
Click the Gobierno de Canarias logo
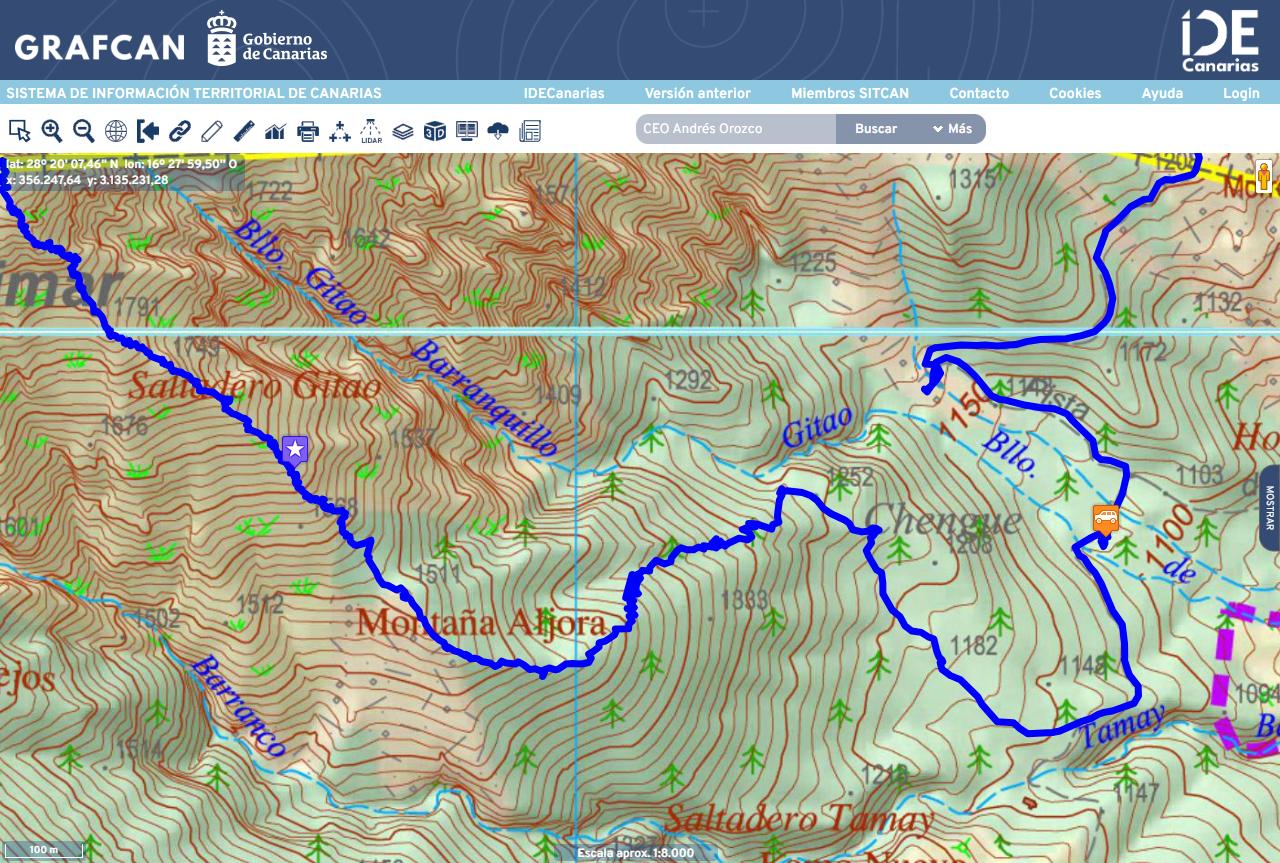pyautogui.click(x=267, y=40)
